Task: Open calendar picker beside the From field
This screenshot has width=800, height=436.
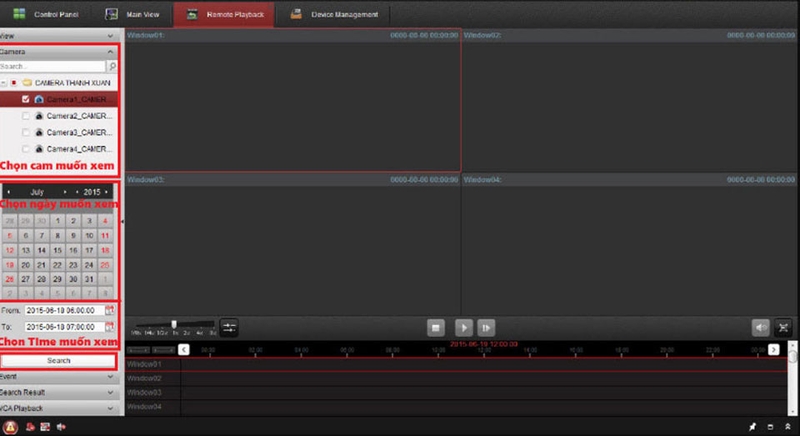Action: pyautogui.click(x=110, y=311)
